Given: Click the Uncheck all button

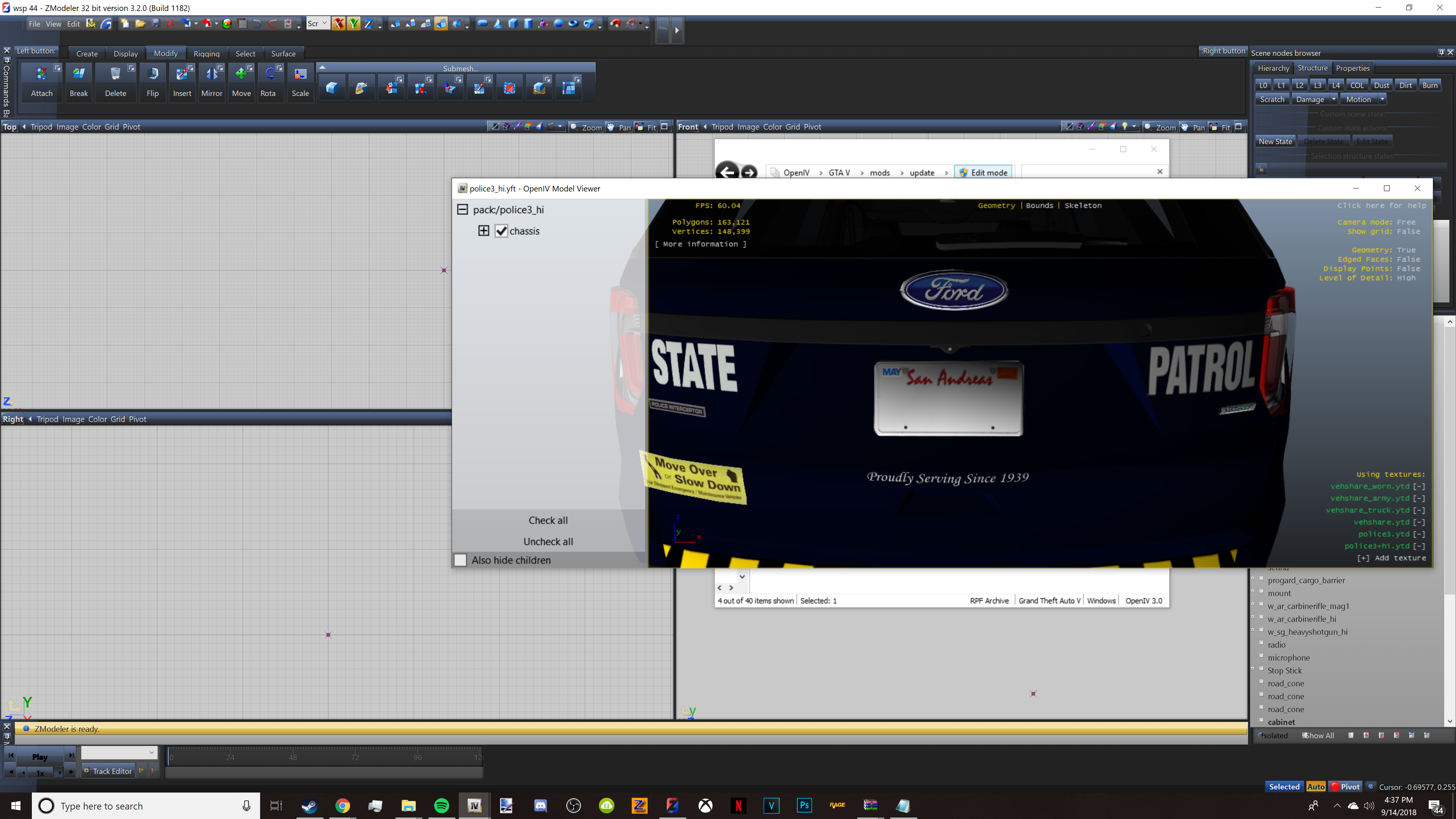Looking at the screenshot, I should pos(548,541).
